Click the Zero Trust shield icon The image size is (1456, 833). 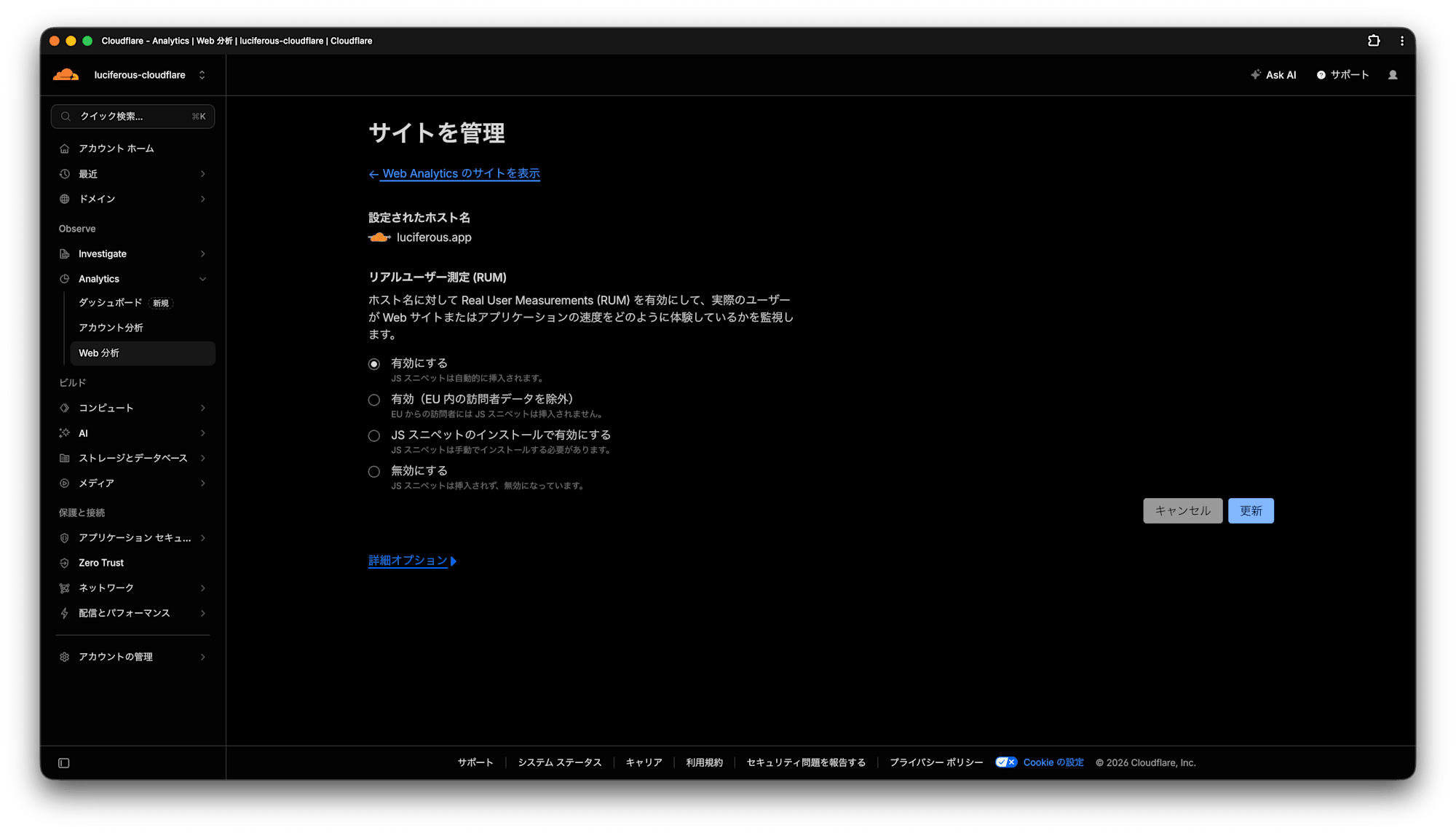tap(64, 563)
